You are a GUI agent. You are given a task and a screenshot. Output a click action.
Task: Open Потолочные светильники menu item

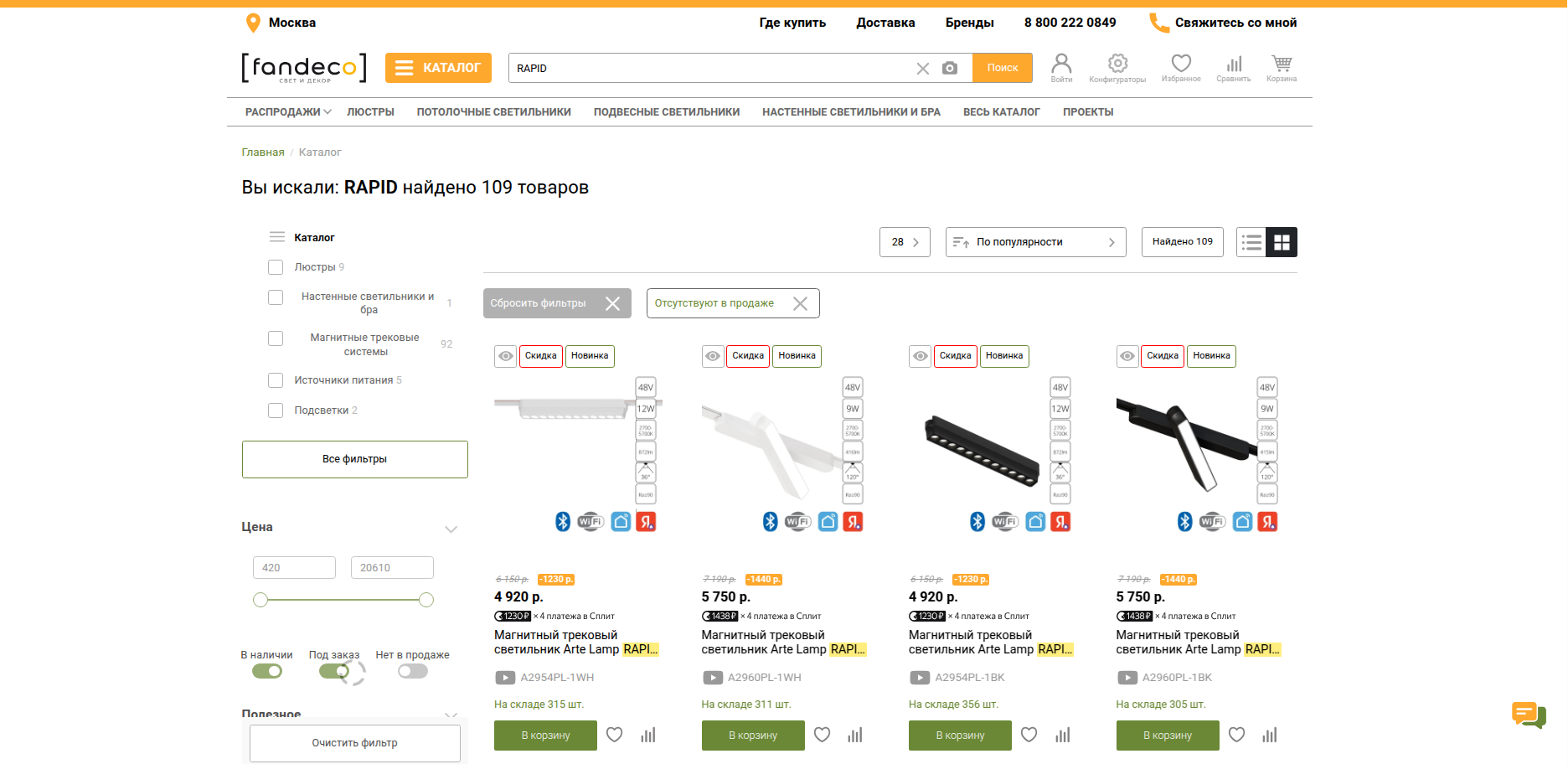(494, 112)
